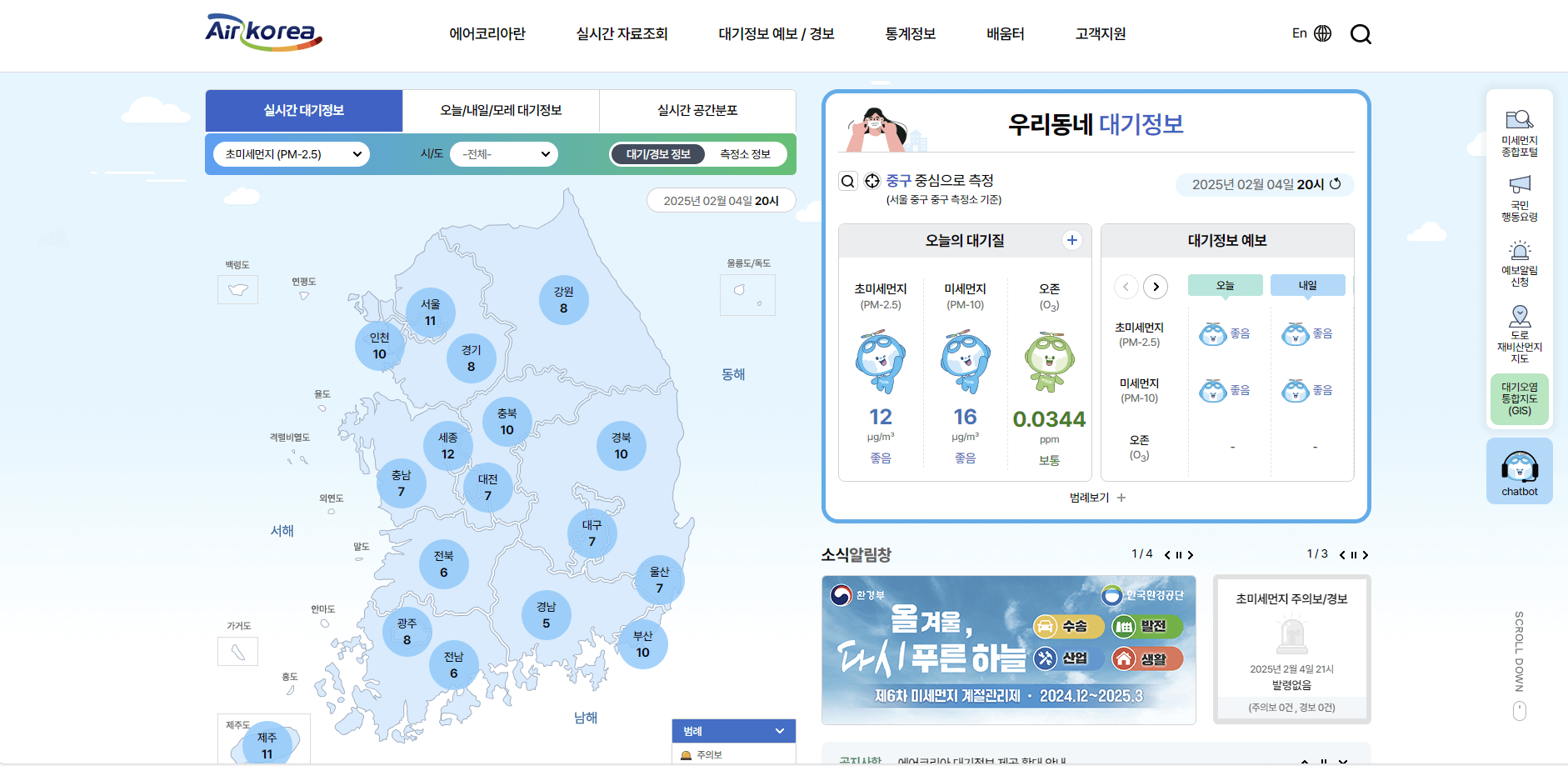Open the 통계정보 menu

point(910,33)
